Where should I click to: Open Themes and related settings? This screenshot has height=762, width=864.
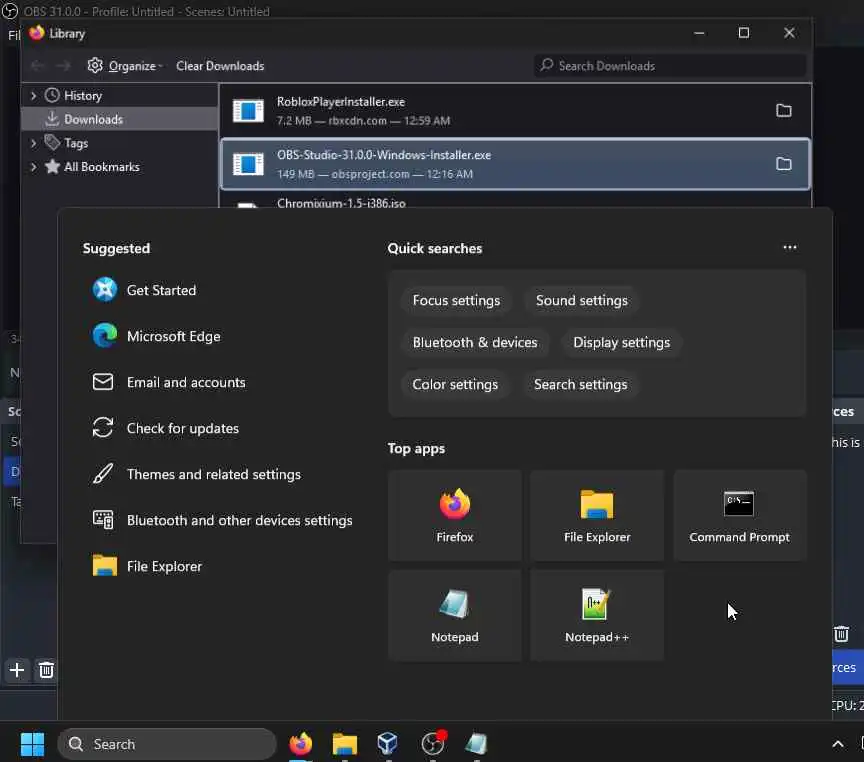pyautogui.click(x=197, y=474)
